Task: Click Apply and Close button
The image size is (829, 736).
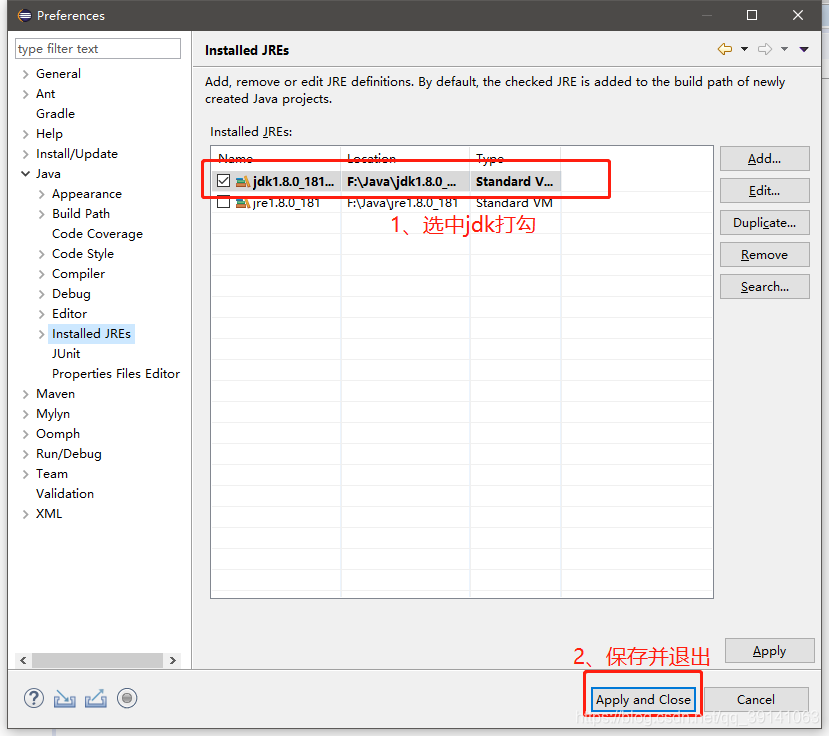Action: pos(643,700)
